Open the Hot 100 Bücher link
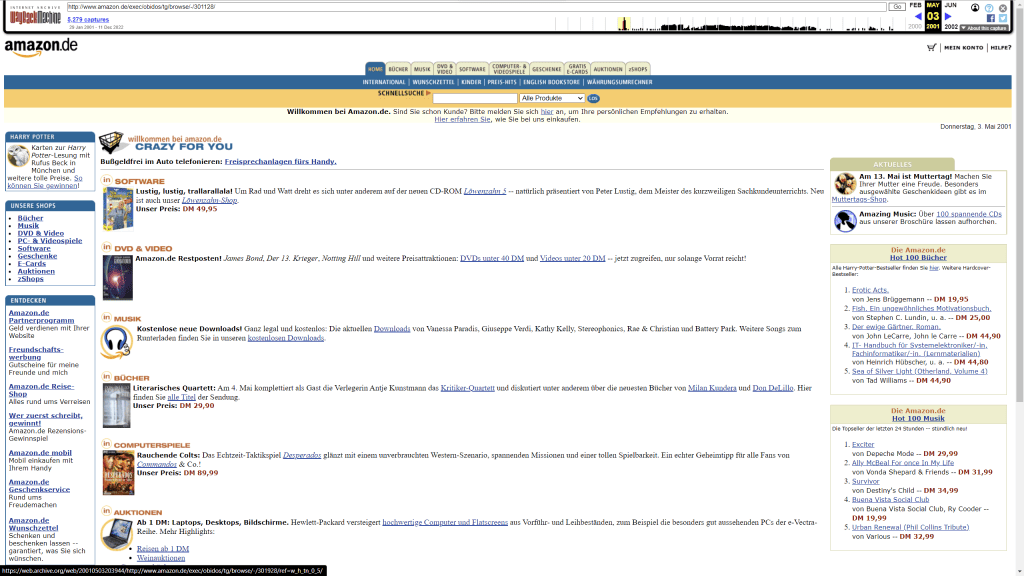The height and width of the screenshot is (576, 1024). (918, 258)
